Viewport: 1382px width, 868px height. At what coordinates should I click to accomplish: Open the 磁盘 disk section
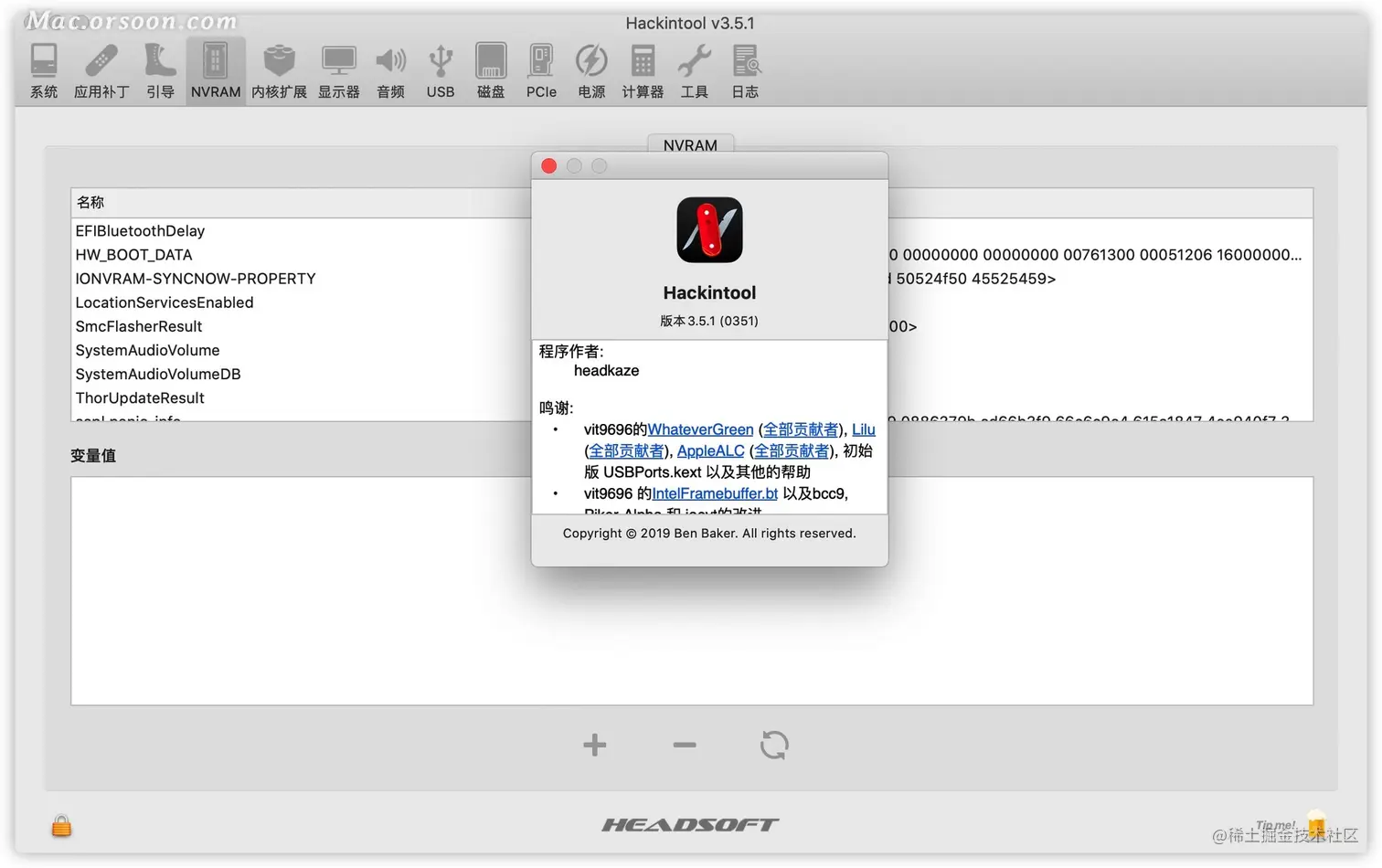pos(491,70)
